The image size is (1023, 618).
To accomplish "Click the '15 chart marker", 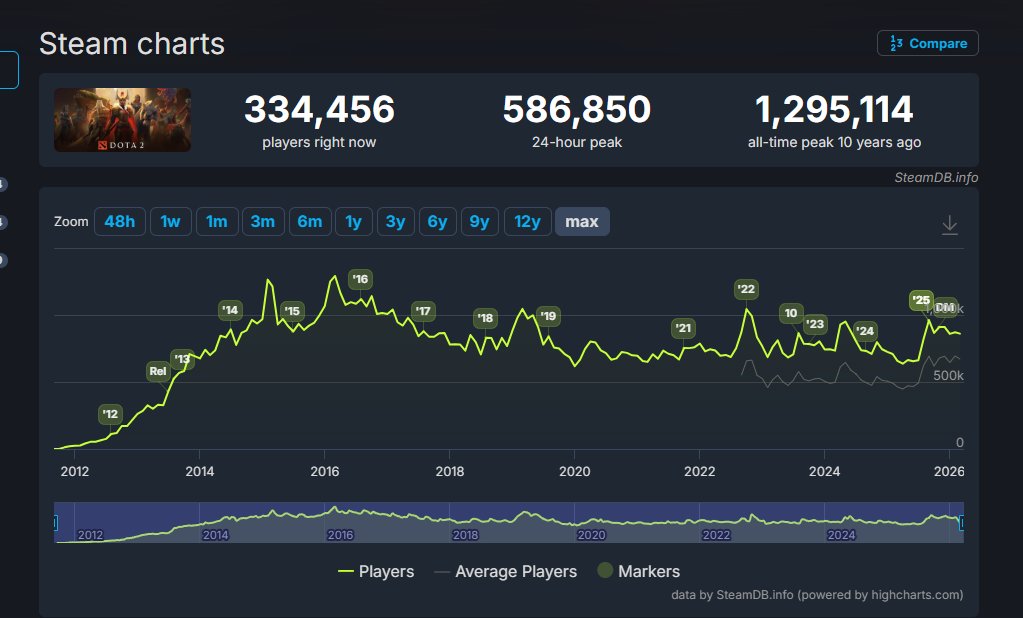I will coord(292,311).
